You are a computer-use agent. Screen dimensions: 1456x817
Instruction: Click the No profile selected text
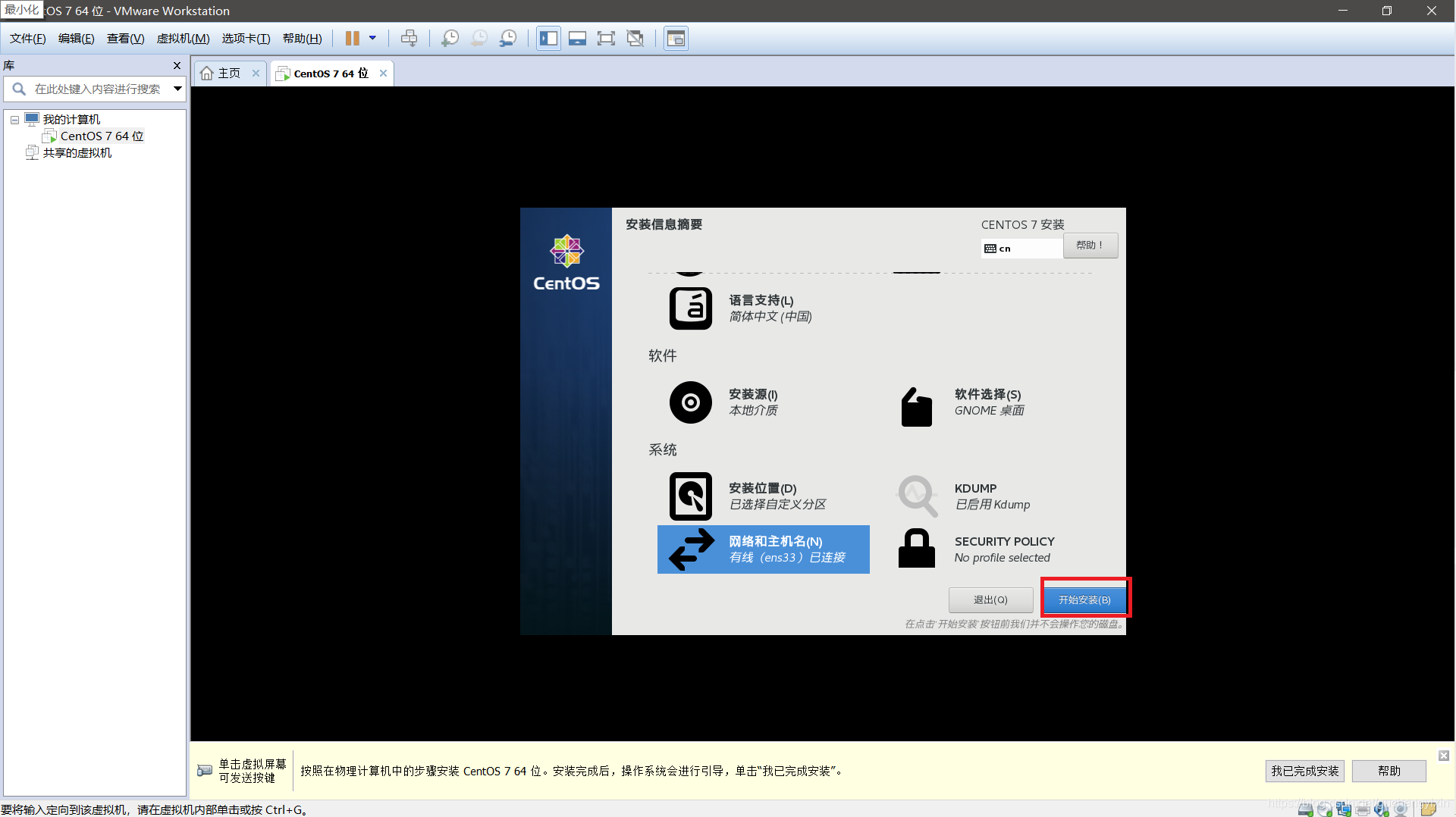tap(1003, 558)
